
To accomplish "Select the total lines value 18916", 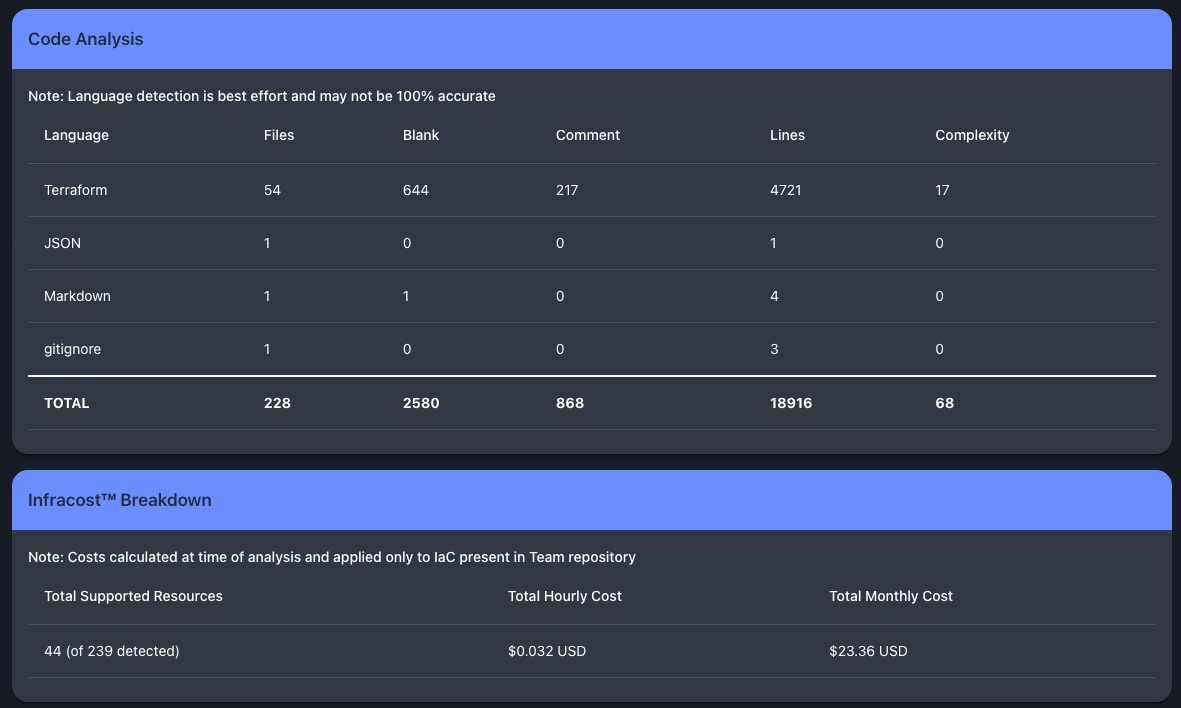I will coord(791,403).
